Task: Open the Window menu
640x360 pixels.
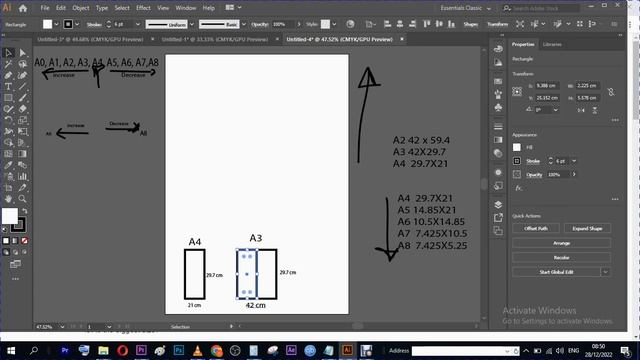Action: (186, 8)
